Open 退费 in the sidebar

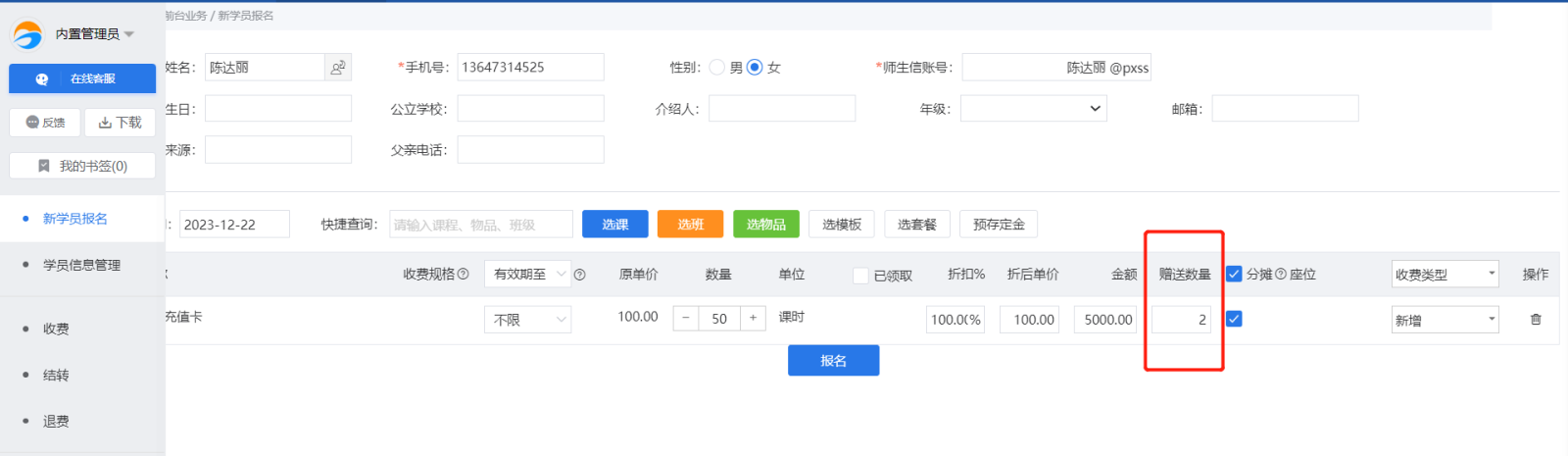pos(56,421)
